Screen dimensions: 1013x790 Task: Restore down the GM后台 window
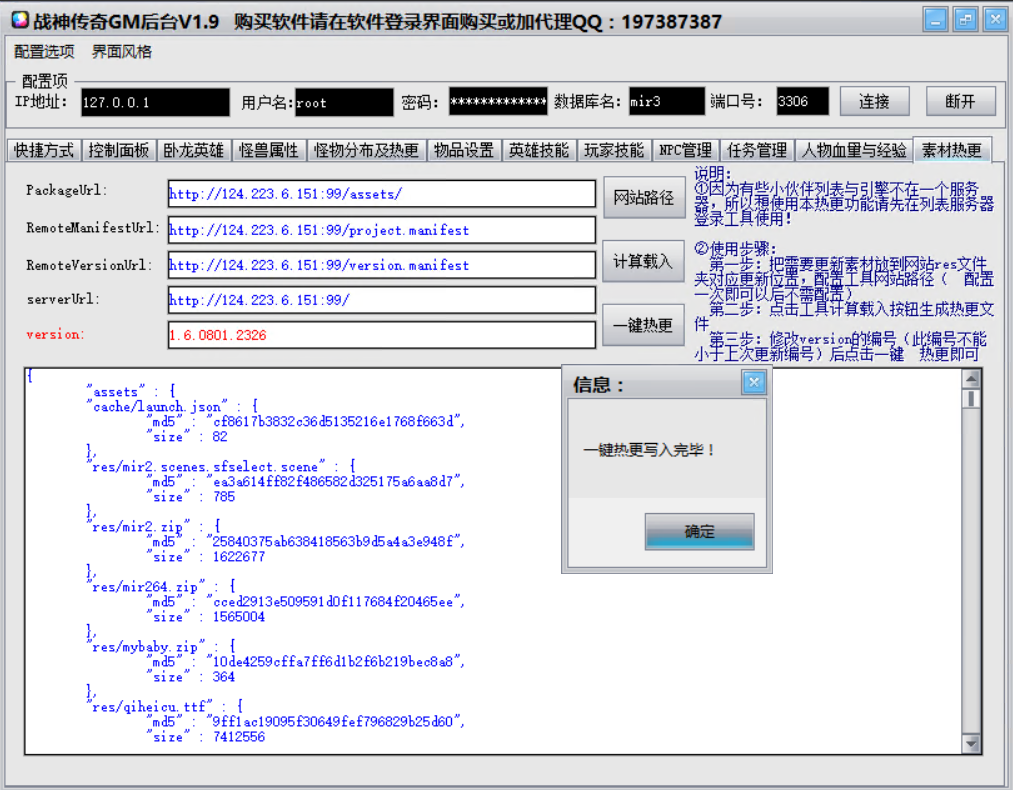(x=965, y=19)
